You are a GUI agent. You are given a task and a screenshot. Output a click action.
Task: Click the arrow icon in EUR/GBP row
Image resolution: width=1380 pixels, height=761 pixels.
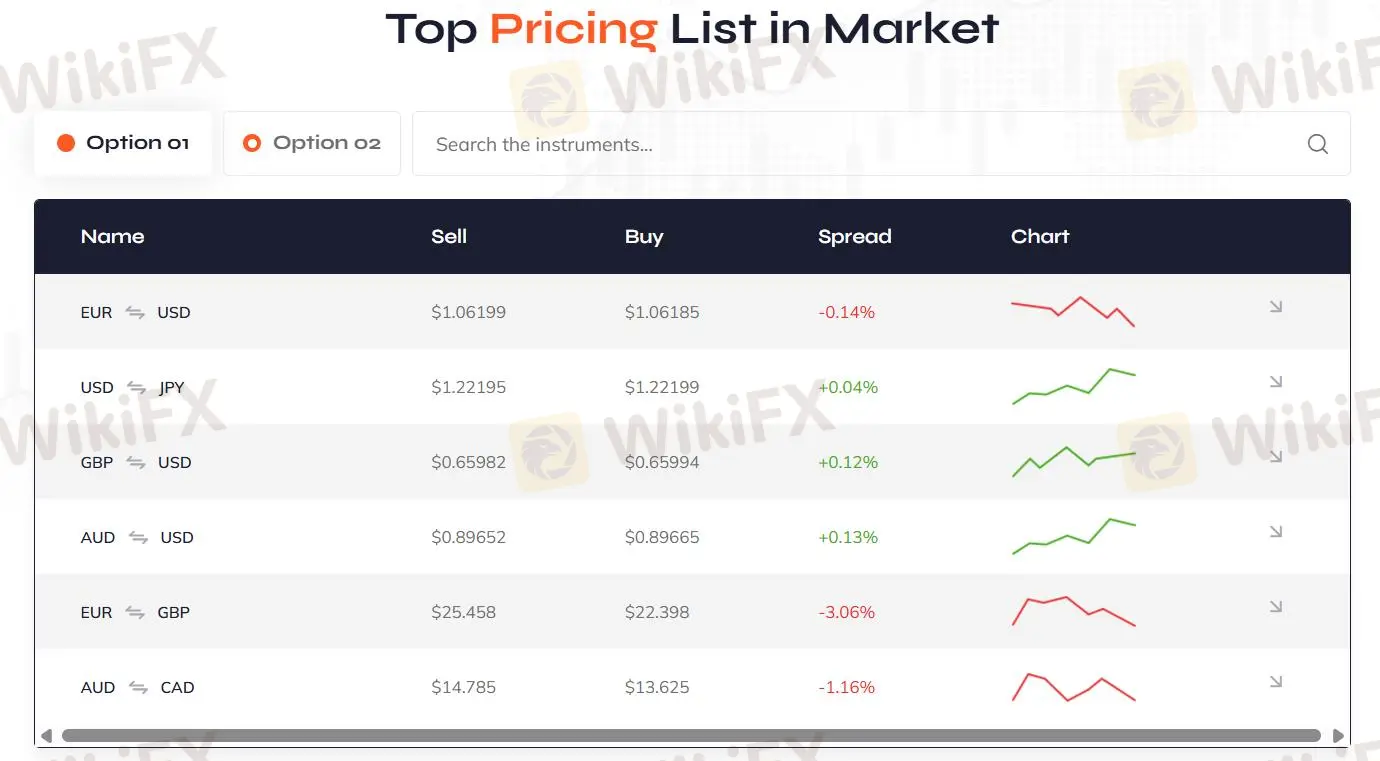point(1276,607)
